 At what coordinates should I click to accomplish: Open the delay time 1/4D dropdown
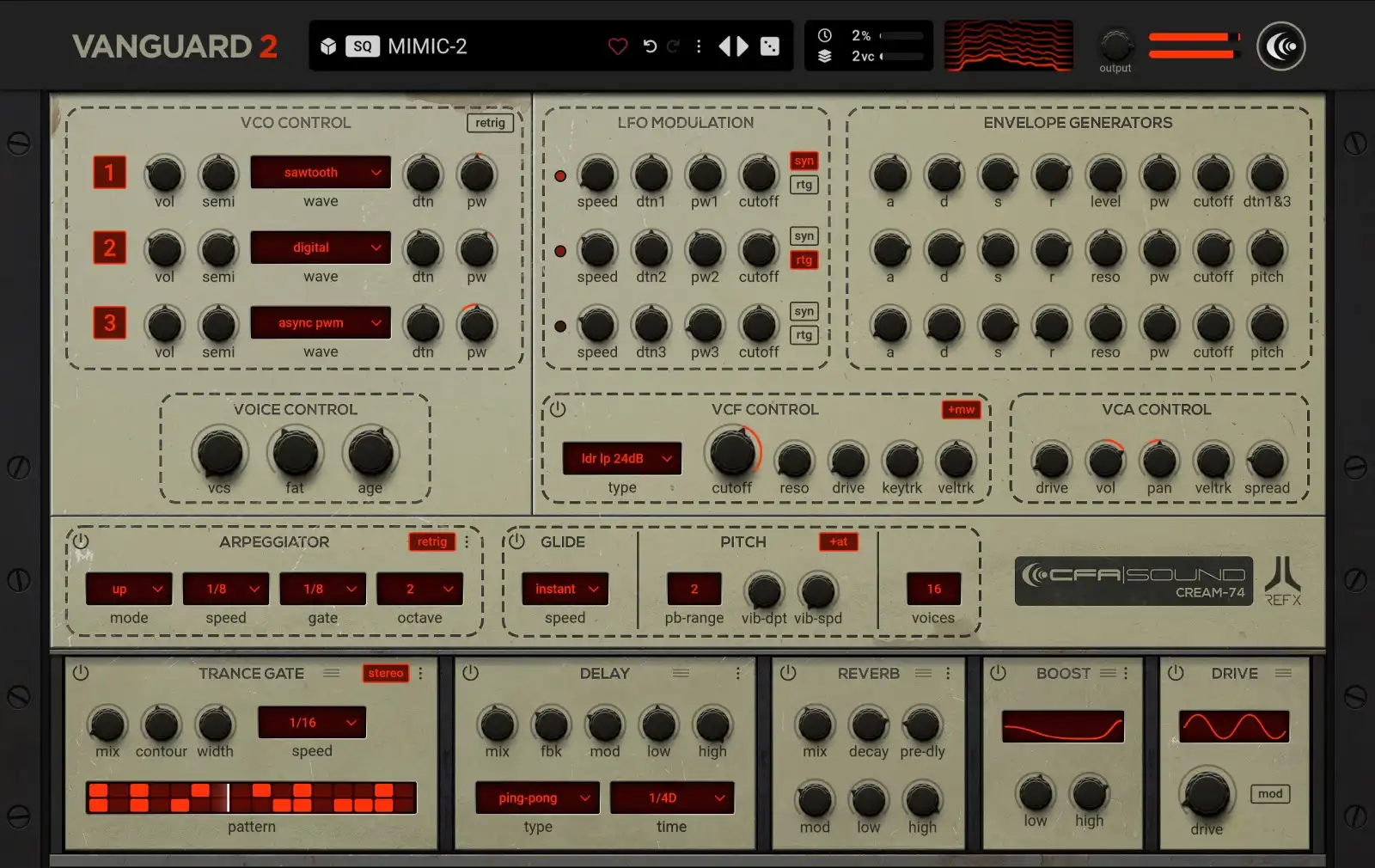coord(672,798)
